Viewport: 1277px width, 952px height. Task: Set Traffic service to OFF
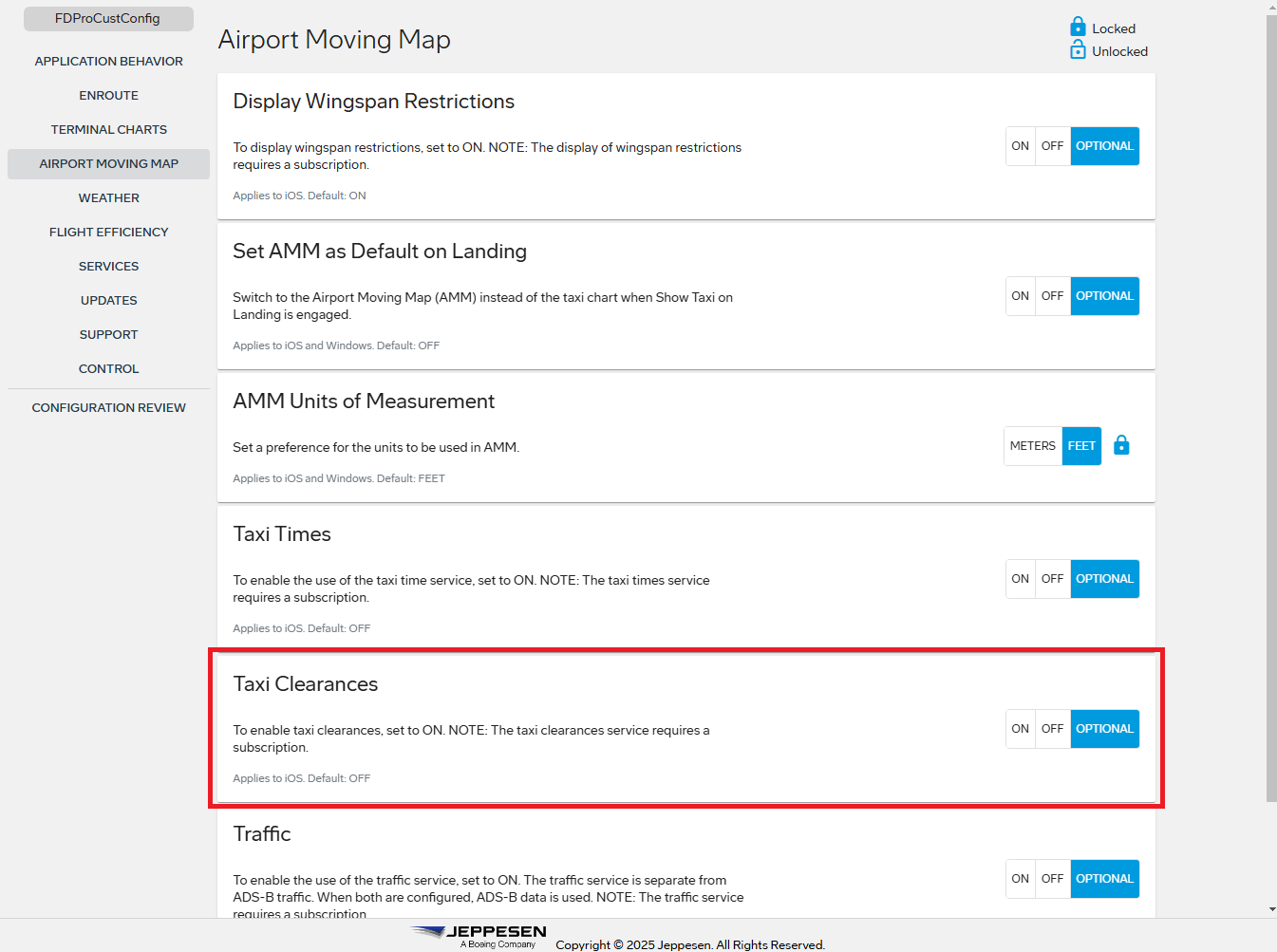point(1052,879)
